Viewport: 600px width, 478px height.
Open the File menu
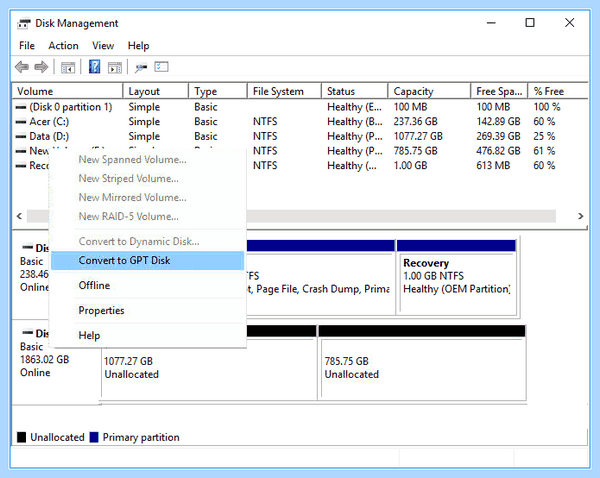click(27, 46)
